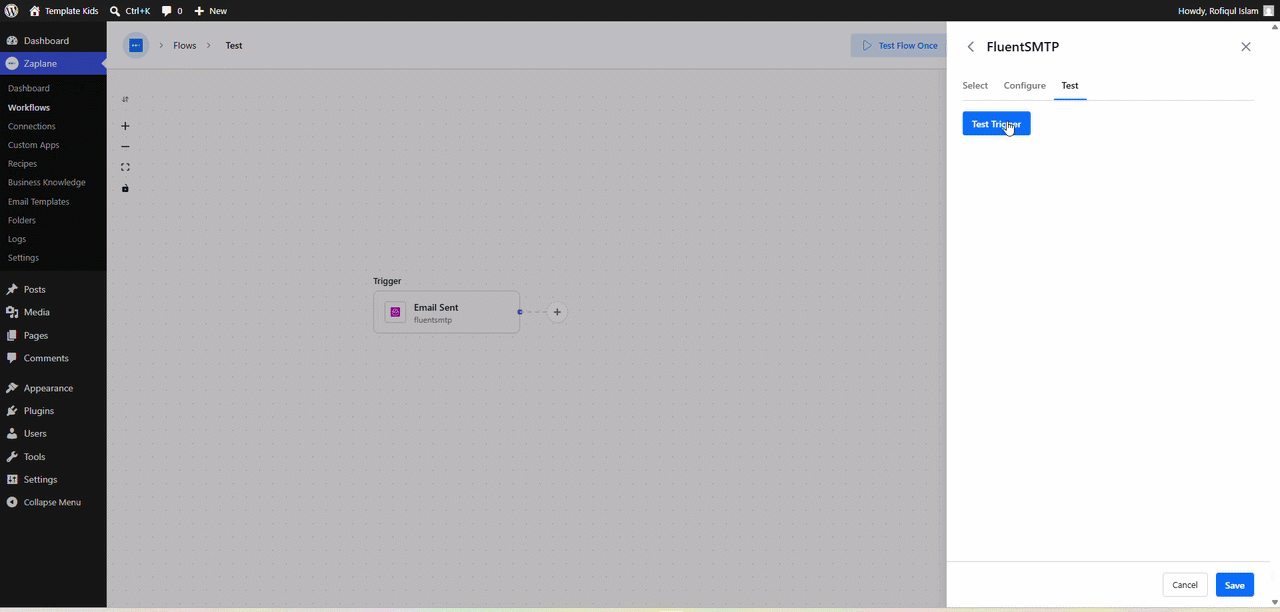Click the Tools wrench icon
This screenshot has height=612, width=1280.
[x=12, y=457]
